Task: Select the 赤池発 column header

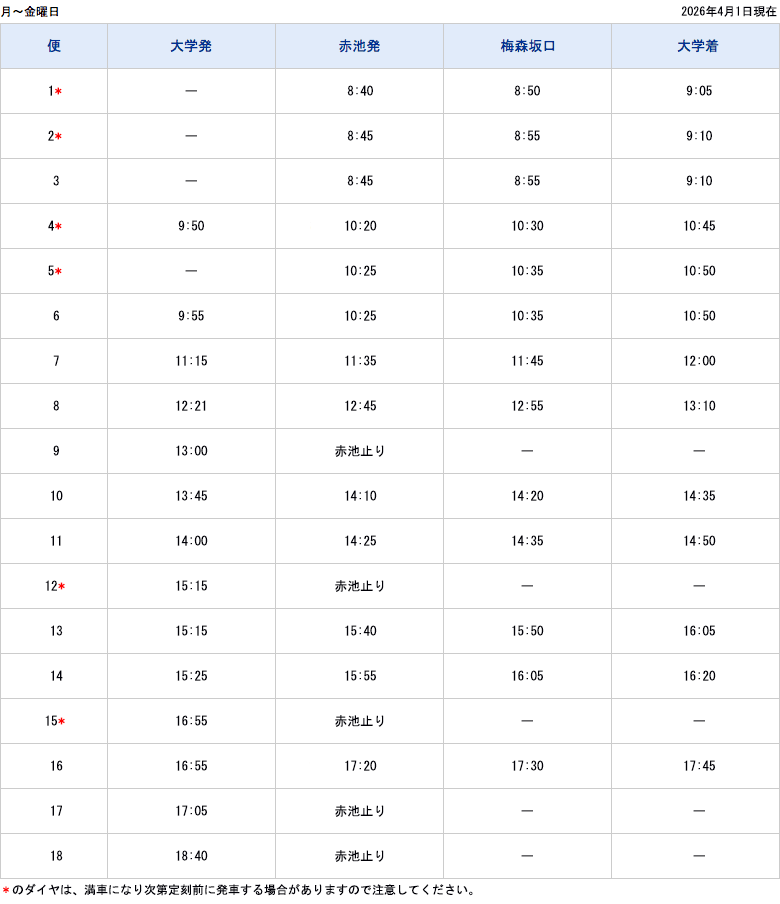Action: (359, 46)
